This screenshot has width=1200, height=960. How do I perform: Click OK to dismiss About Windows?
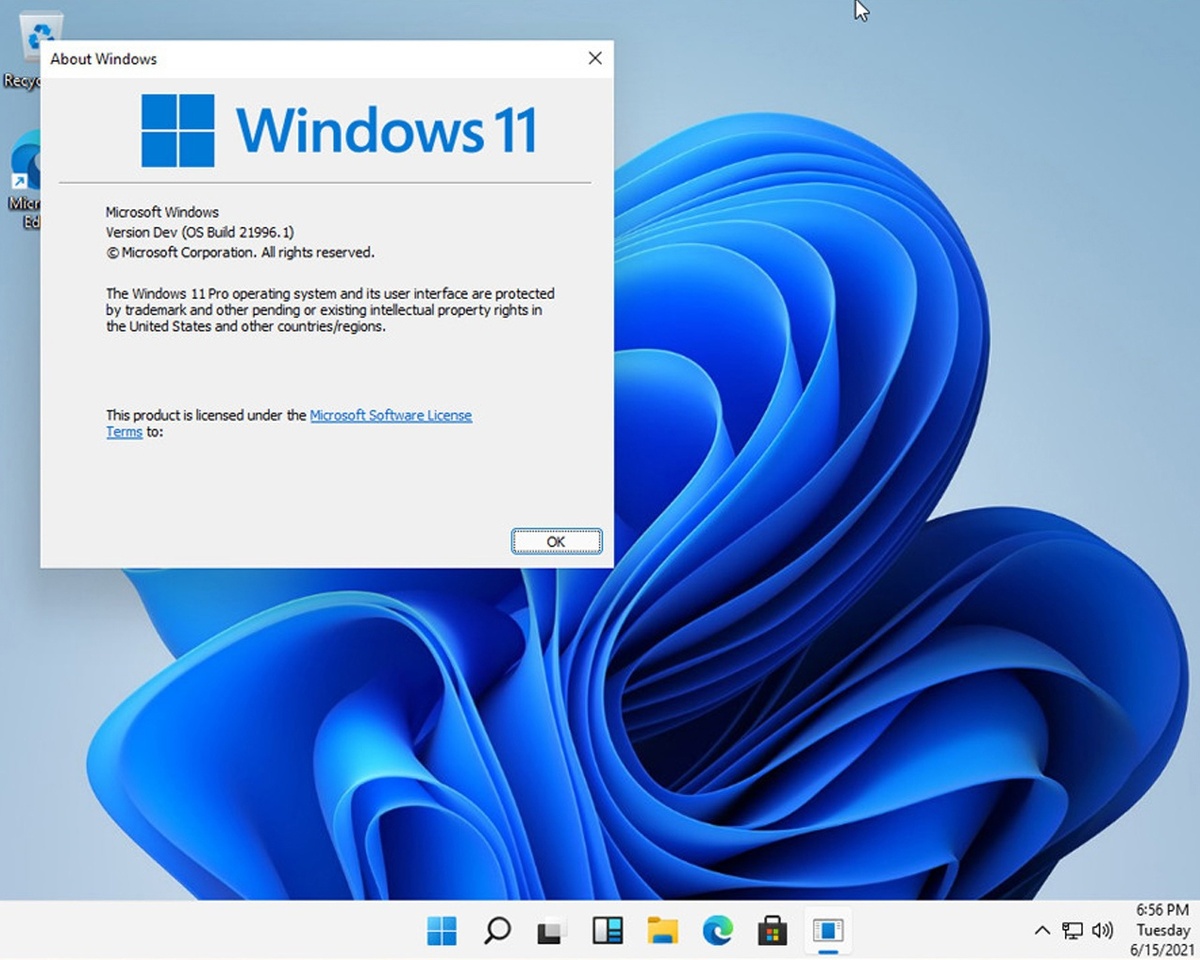pos(556,541)
